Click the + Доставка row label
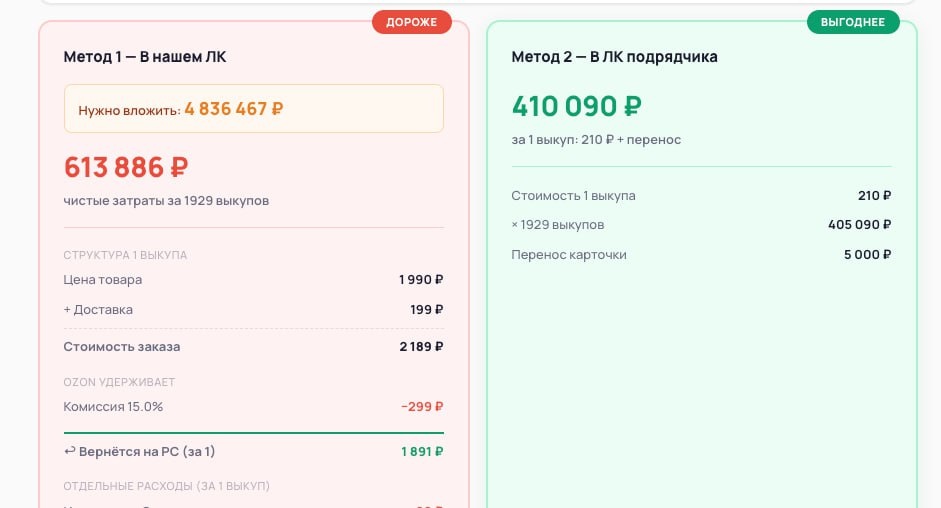This screenshot has height=508, width=941. (x=98, y=310)
